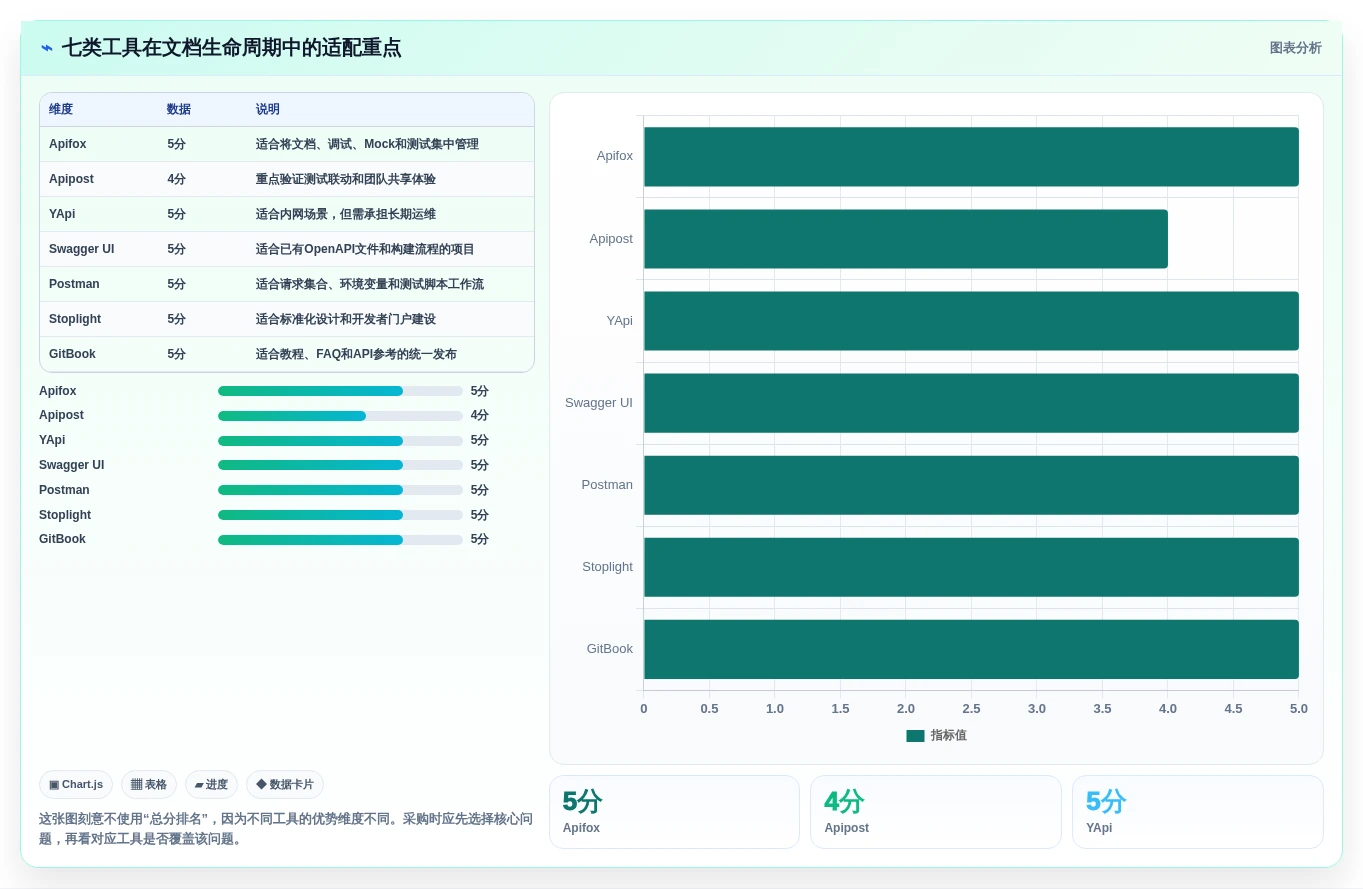Screen dimensions: 1363x889
Task: Click the 图表分析 label in header
Action: click(x=1295, y=48)
